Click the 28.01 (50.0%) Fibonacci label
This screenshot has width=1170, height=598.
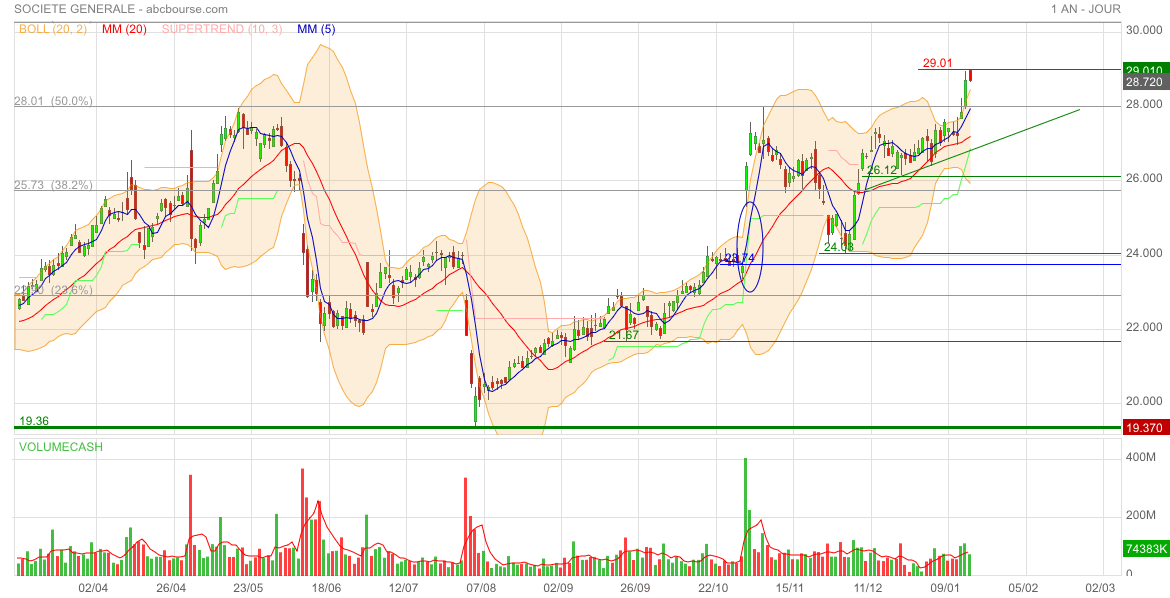[x=54, y=101]
